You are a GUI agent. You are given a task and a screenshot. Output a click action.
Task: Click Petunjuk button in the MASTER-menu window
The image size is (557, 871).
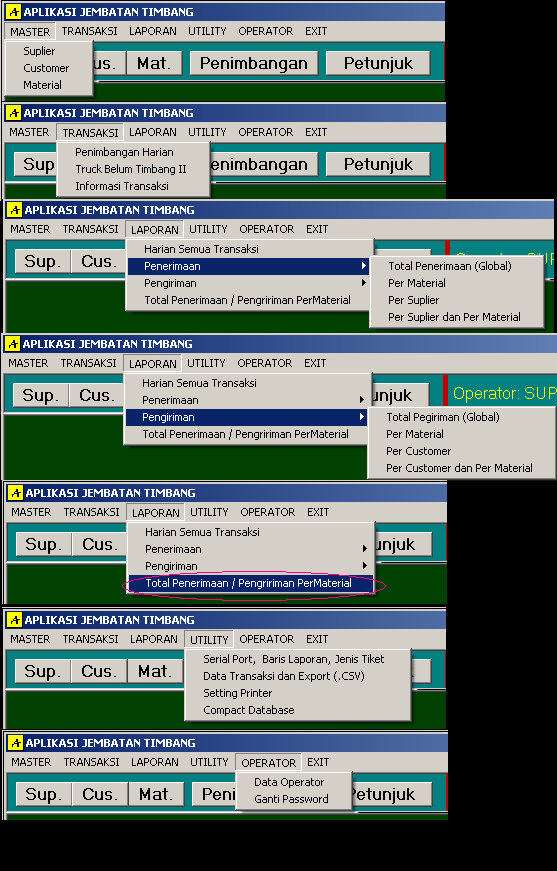378,63
